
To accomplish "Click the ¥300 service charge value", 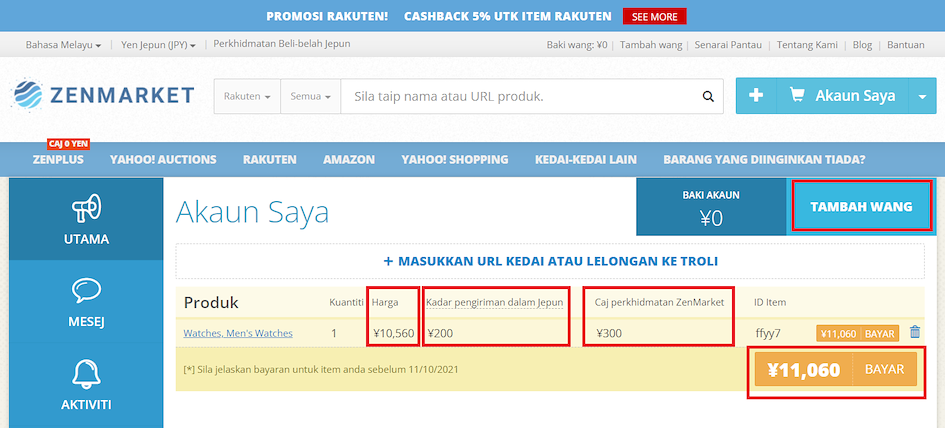I will click(x=609, y=333).
